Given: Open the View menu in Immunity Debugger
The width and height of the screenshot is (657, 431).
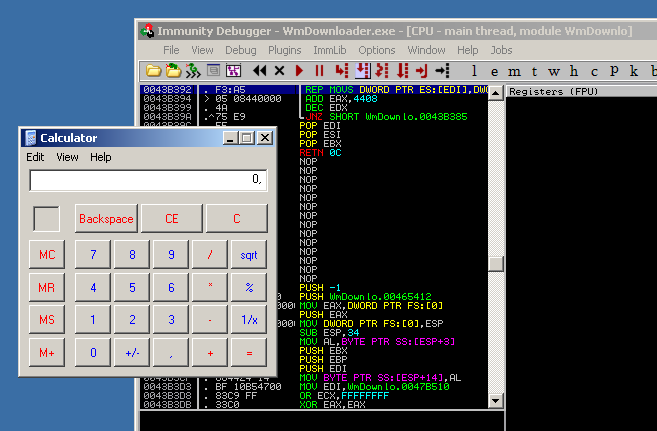Looking at the screenshot, I should (202, 50).
